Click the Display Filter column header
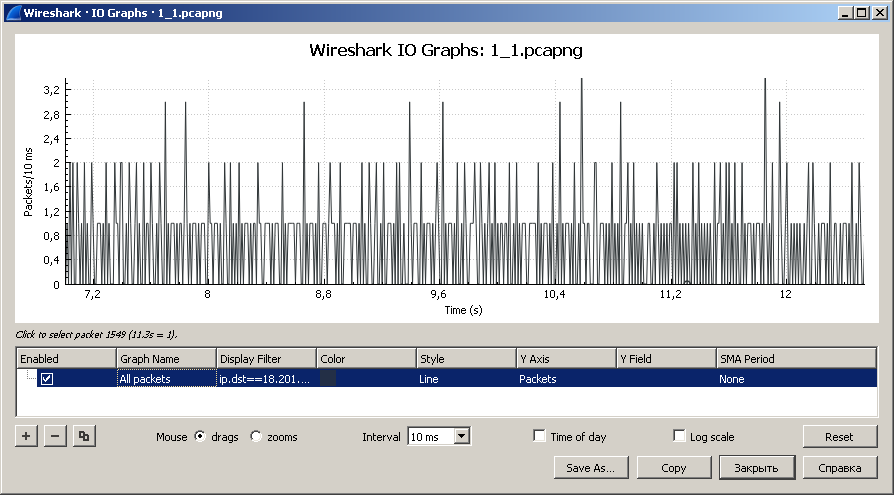Image resolution: width=894 pixels, height=495 pixels. click(266, 359)
